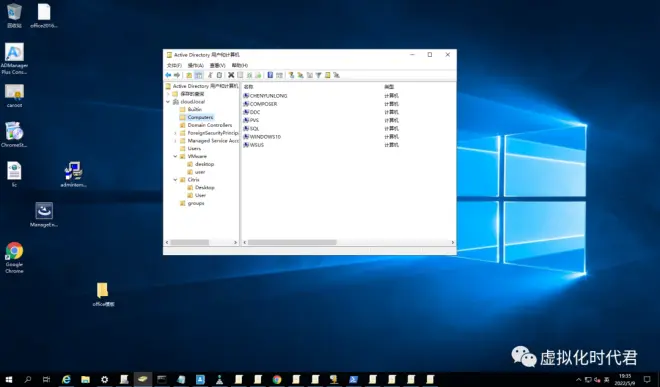Collapse the cloud.local domain node
Image resolution: width=660 pixels, height=387 pixels.
tap(168, 102)
